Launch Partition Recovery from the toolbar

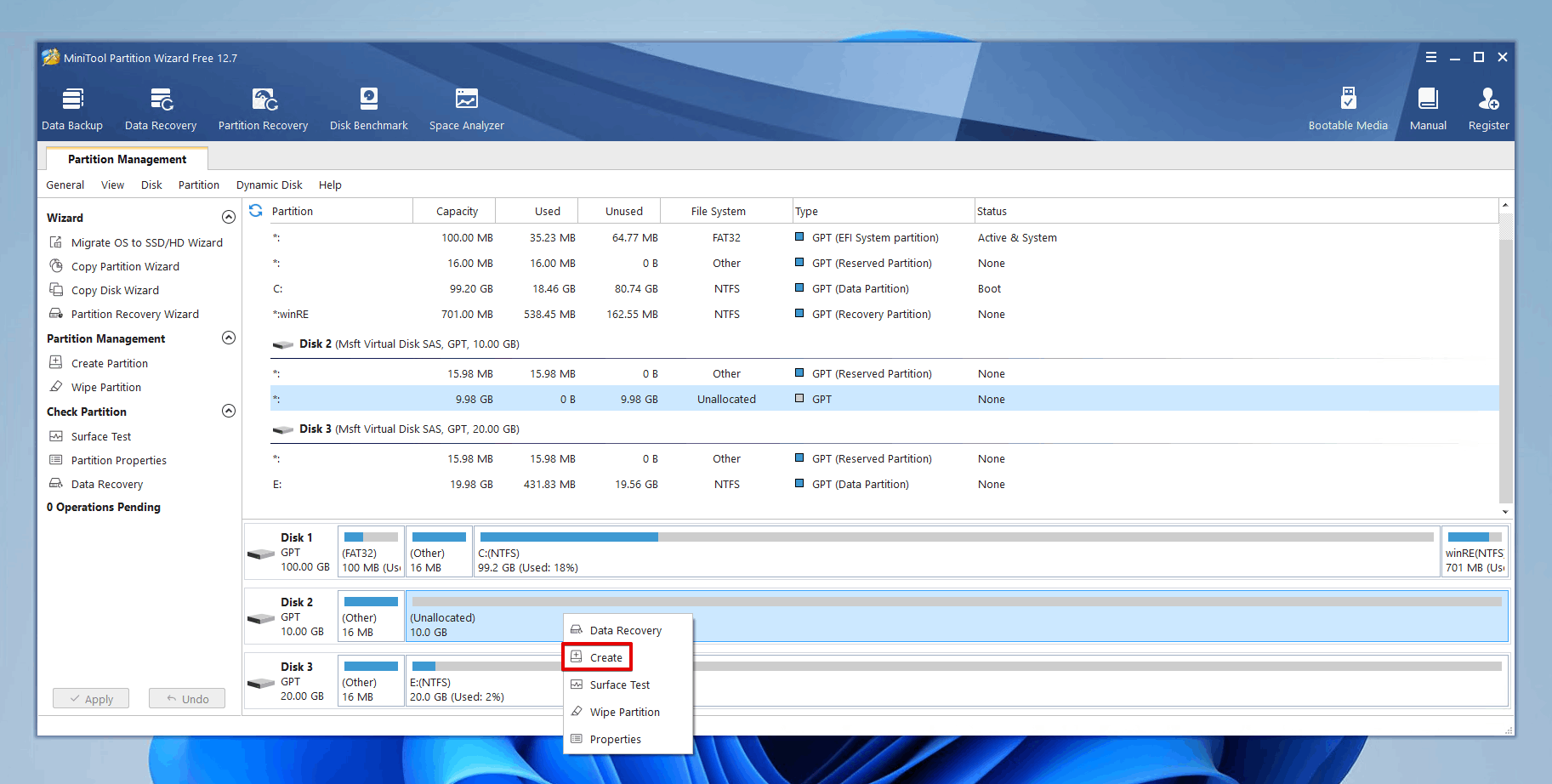pyautogui.click(x=263, y=110)
